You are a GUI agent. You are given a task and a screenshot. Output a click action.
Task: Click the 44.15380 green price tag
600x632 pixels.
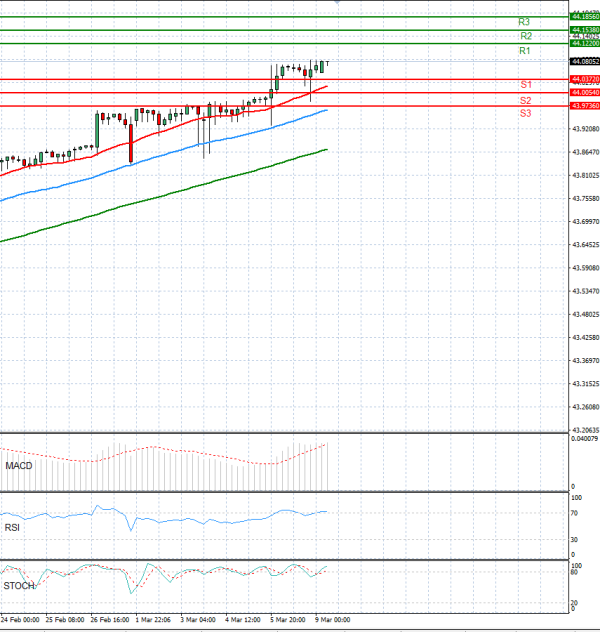click(584, 30)
